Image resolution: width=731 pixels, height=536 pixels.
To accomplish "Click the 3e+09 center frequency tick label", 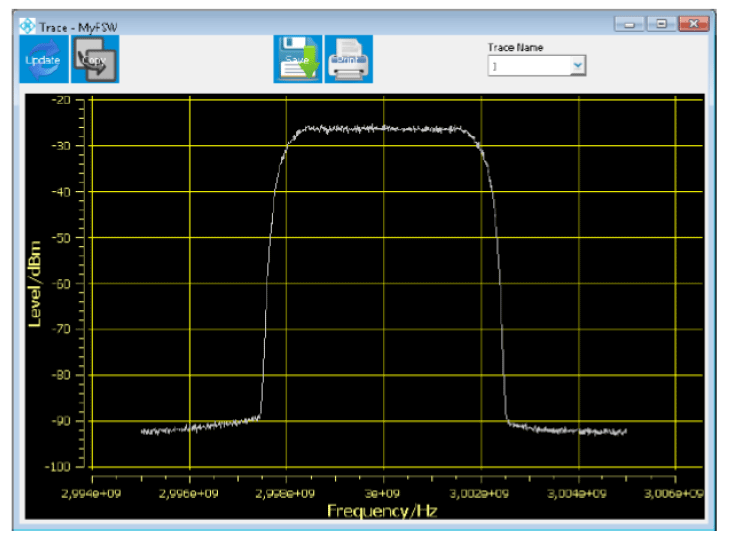I will pyautogui.click(x=383, y=492).
